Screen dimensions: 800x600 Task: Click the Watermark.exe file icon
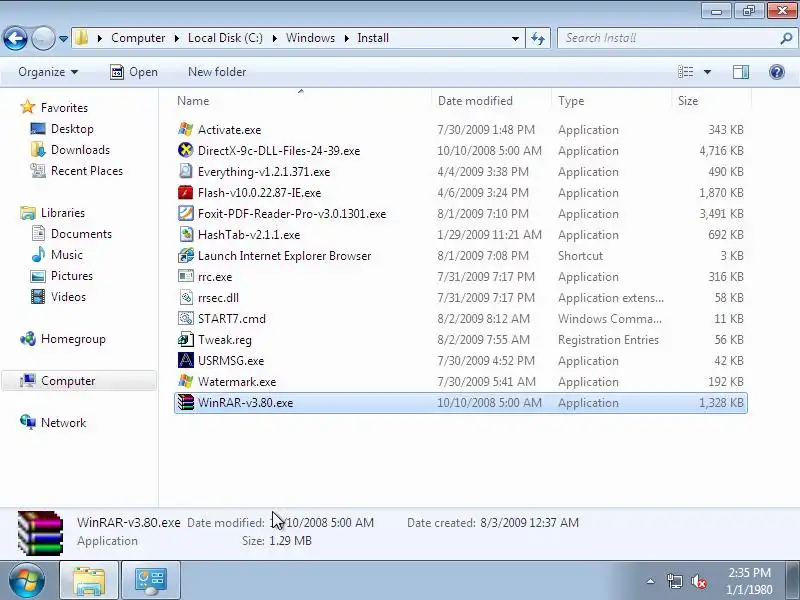point(186,381)
